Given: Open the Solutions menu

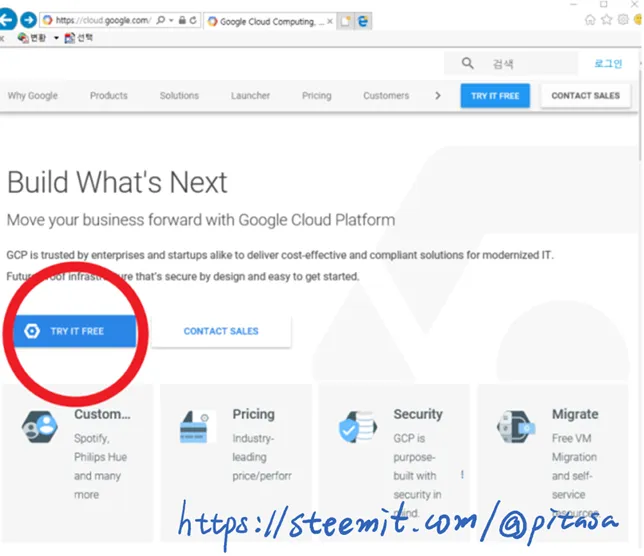Looking at the screenshot, I should point(179,96).
